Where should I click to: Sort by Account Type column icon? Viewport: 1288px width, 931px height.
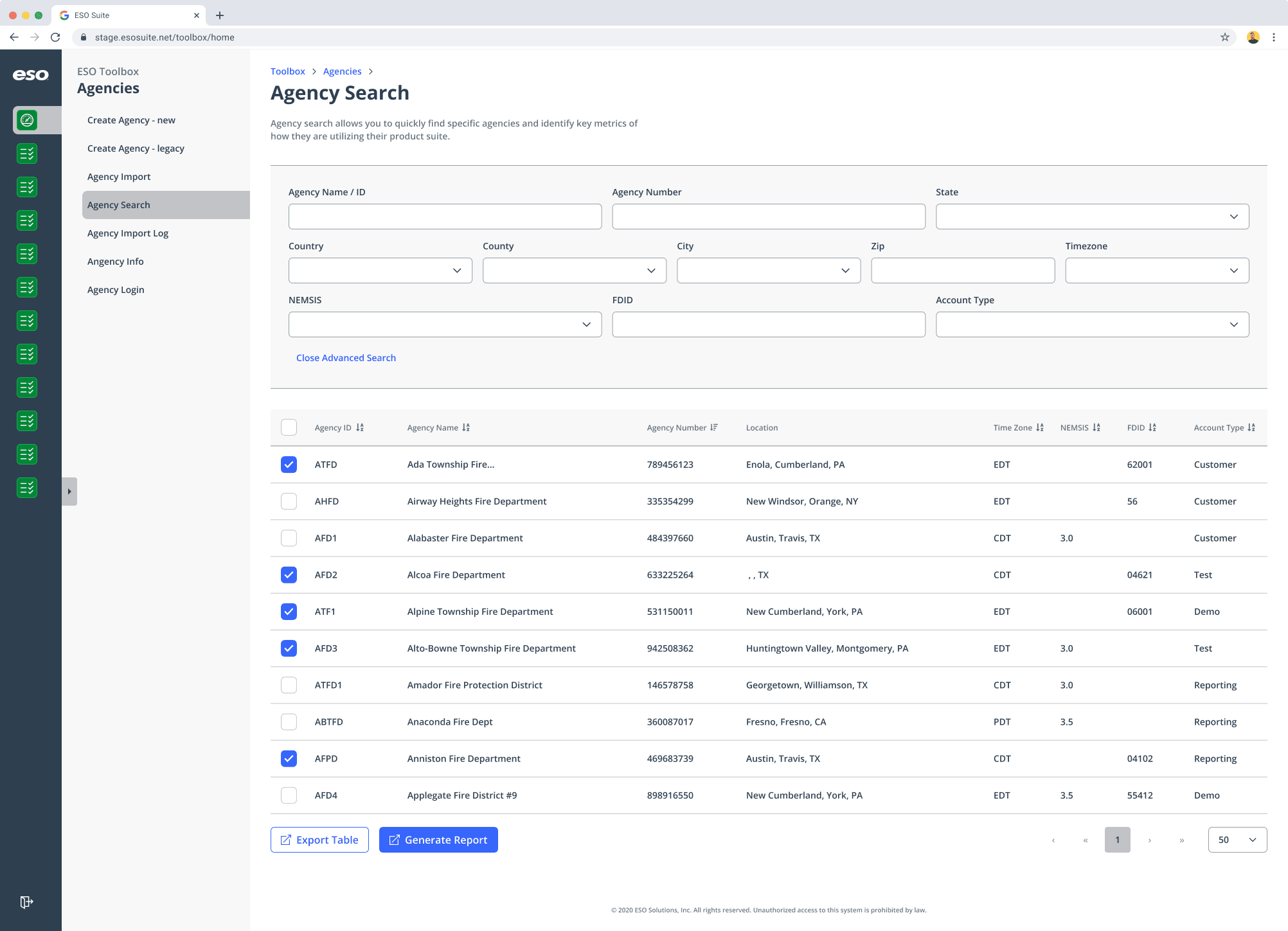point(1251,428)
